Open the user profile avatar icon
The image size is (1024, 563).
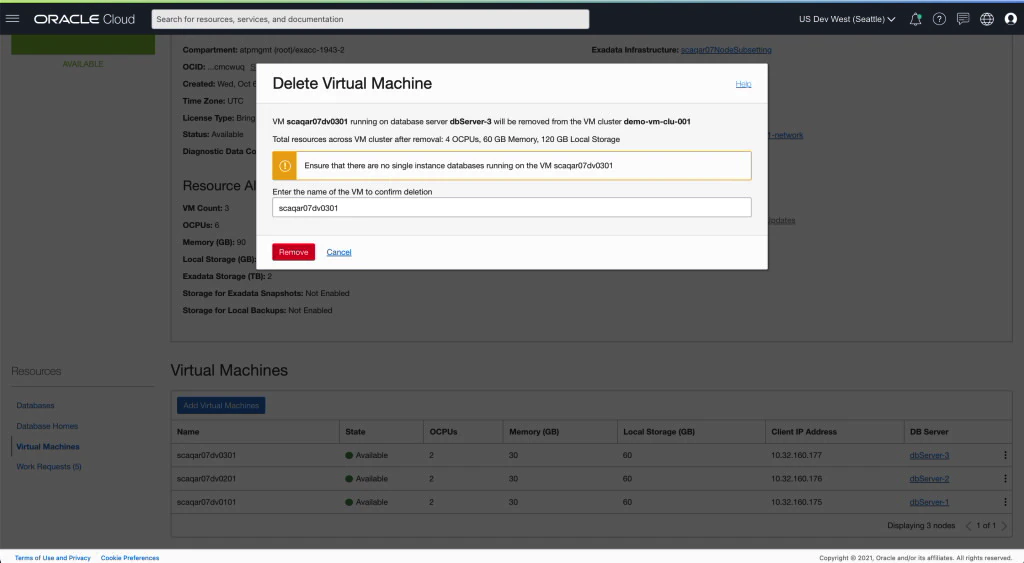coord(1010,19)
